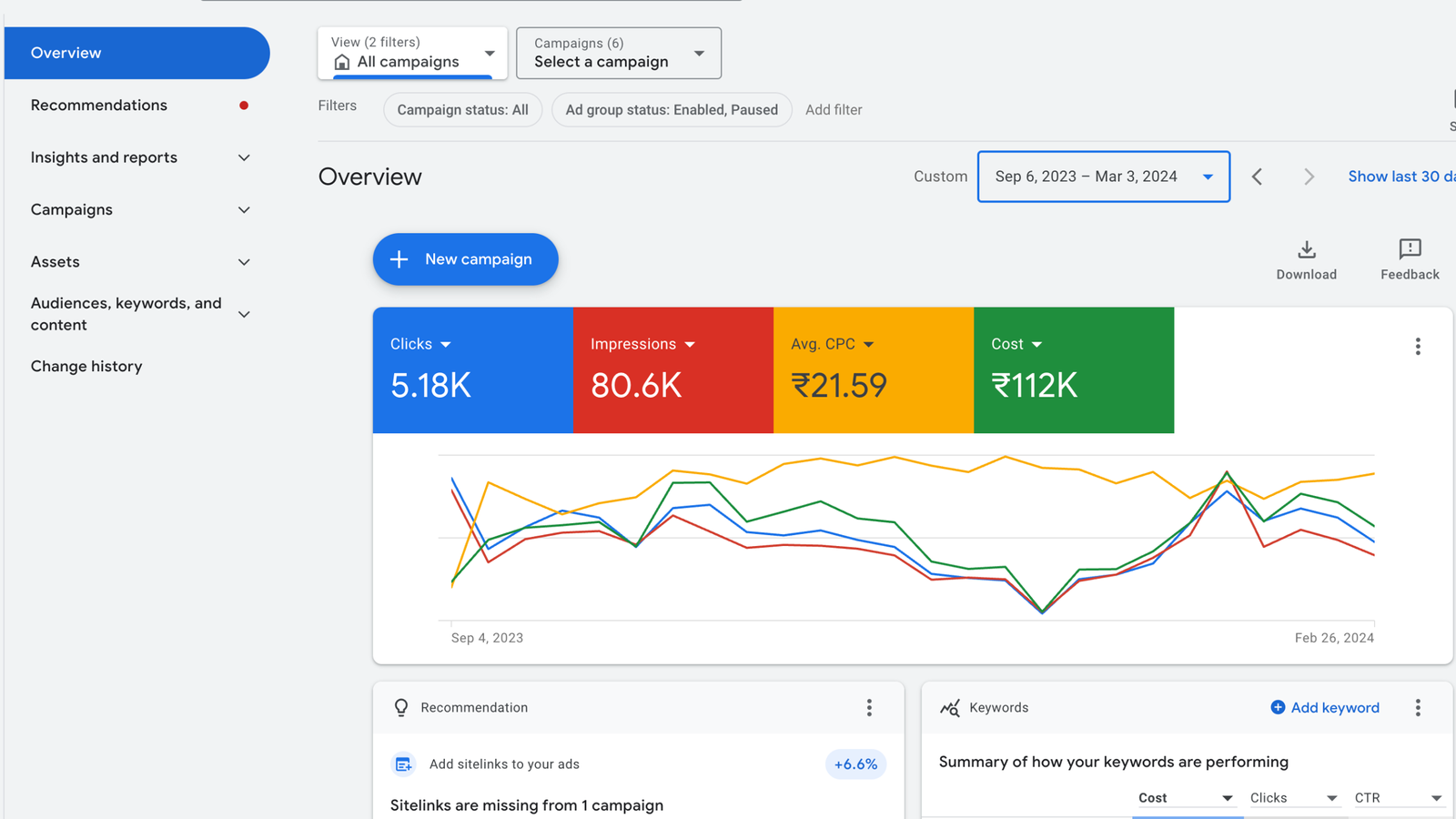Image resolution: width=1456 pixels, height=819 pixels.
Task: Open Keywords card more options menu
Action: pos(1417,708)
